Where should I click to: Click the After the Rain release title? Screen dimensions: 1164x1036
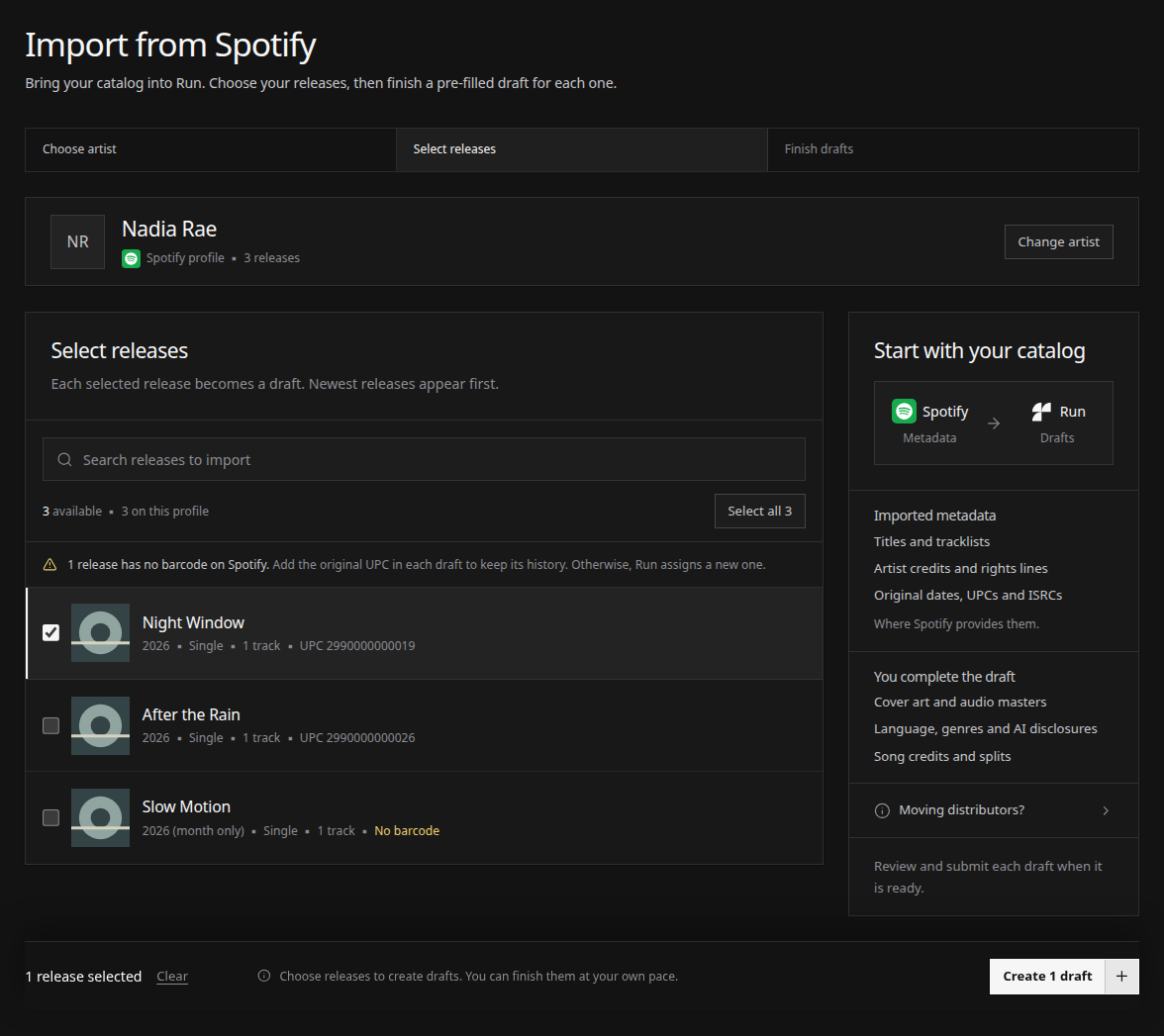[x=191, y=714]
